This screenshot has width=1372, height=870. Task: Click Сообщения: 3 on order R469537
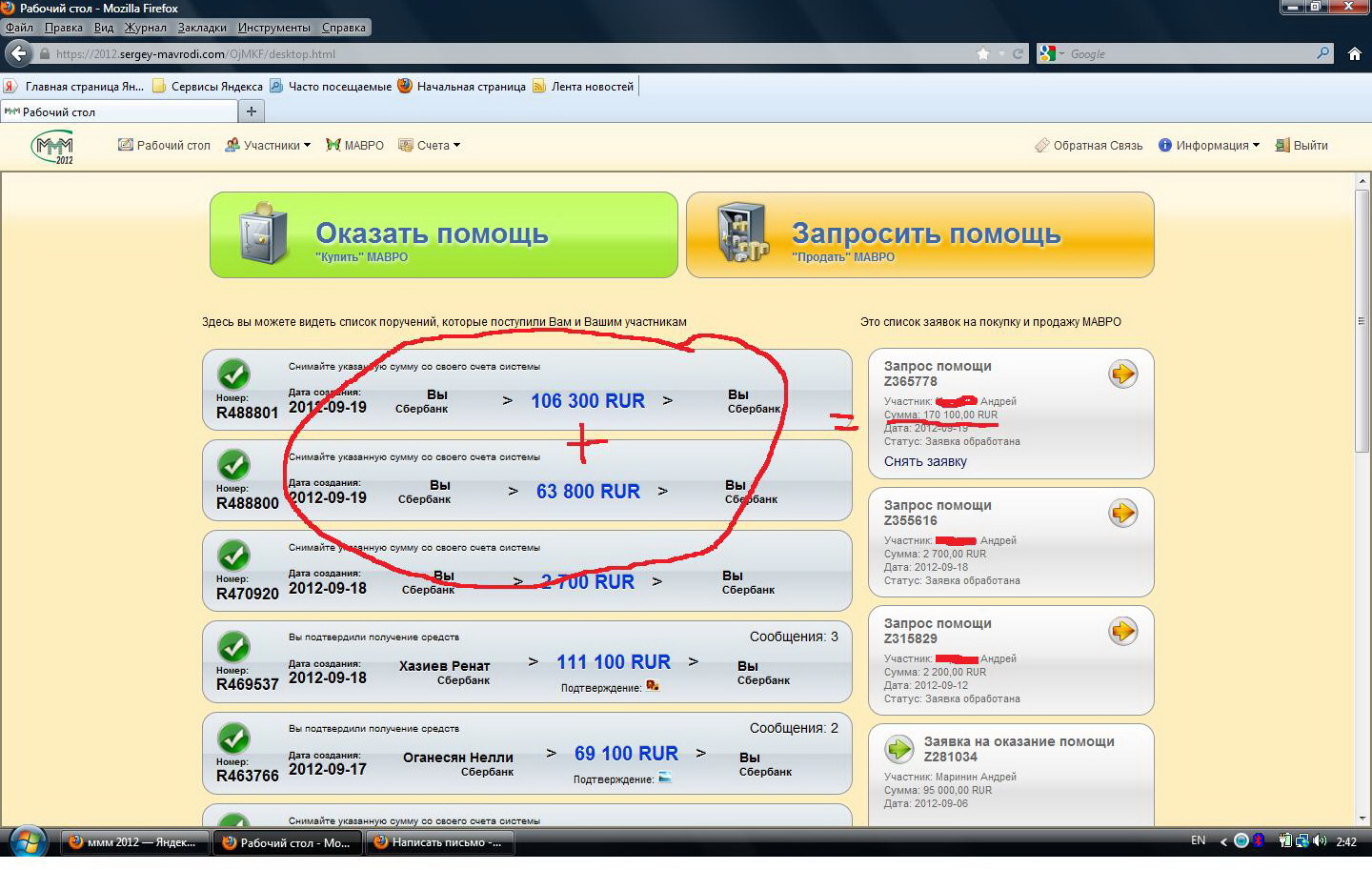tap(794, 637)
